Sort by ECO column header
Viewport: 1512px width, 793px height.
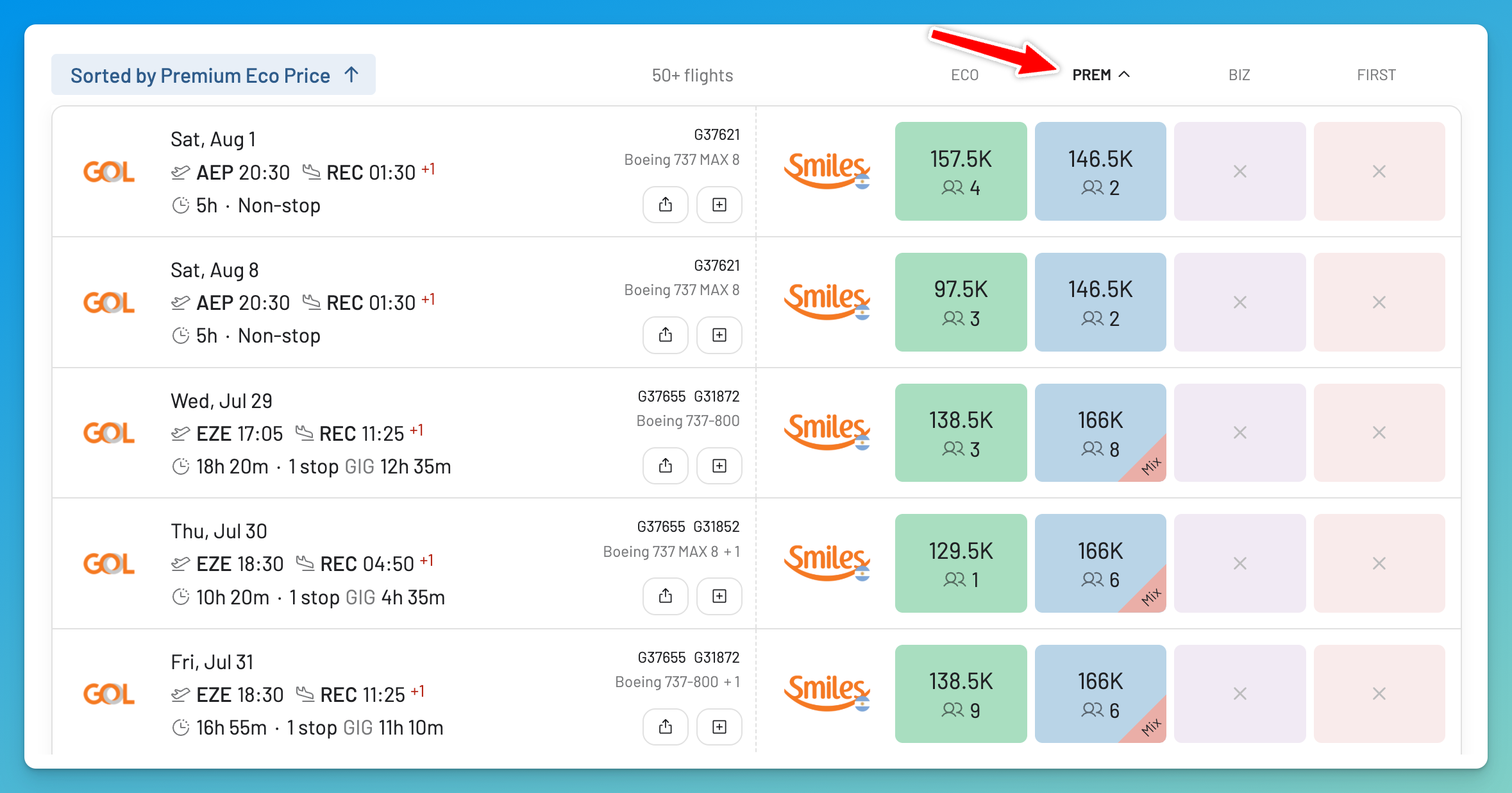click(x=964, y=75)
